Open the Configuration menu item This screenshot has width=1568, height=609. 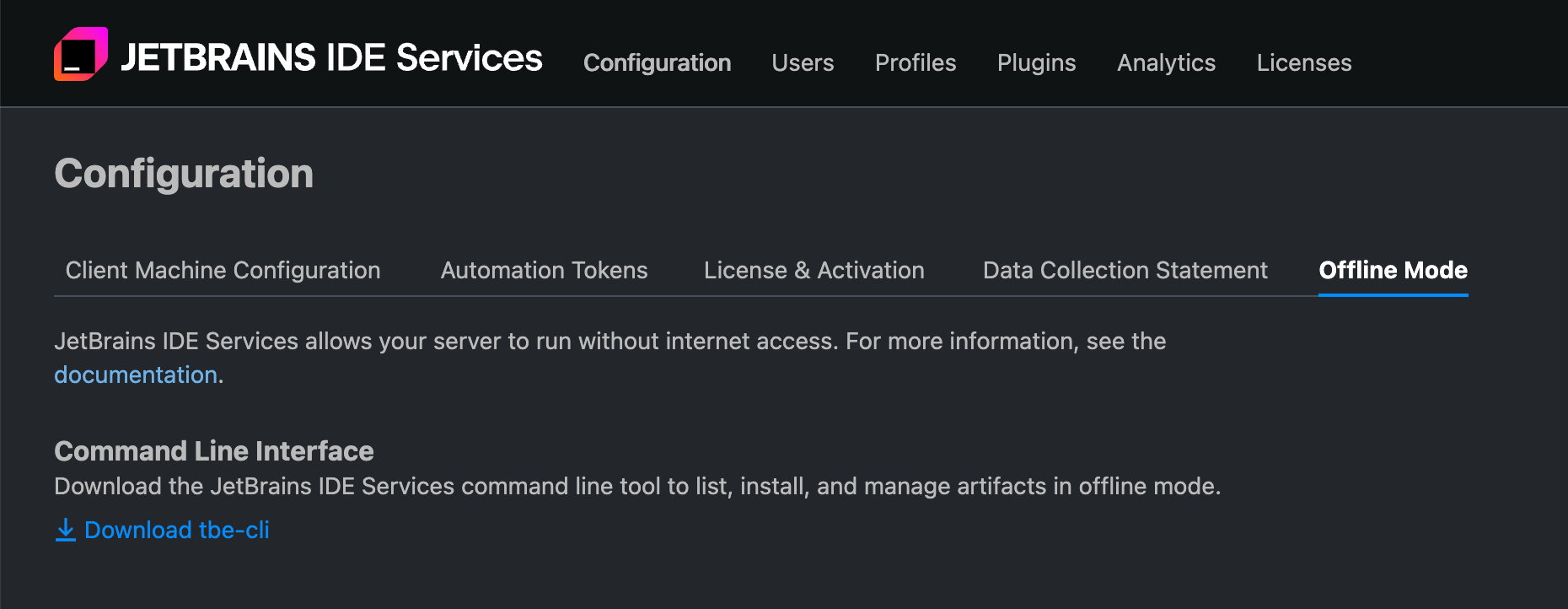pos(657,62)
